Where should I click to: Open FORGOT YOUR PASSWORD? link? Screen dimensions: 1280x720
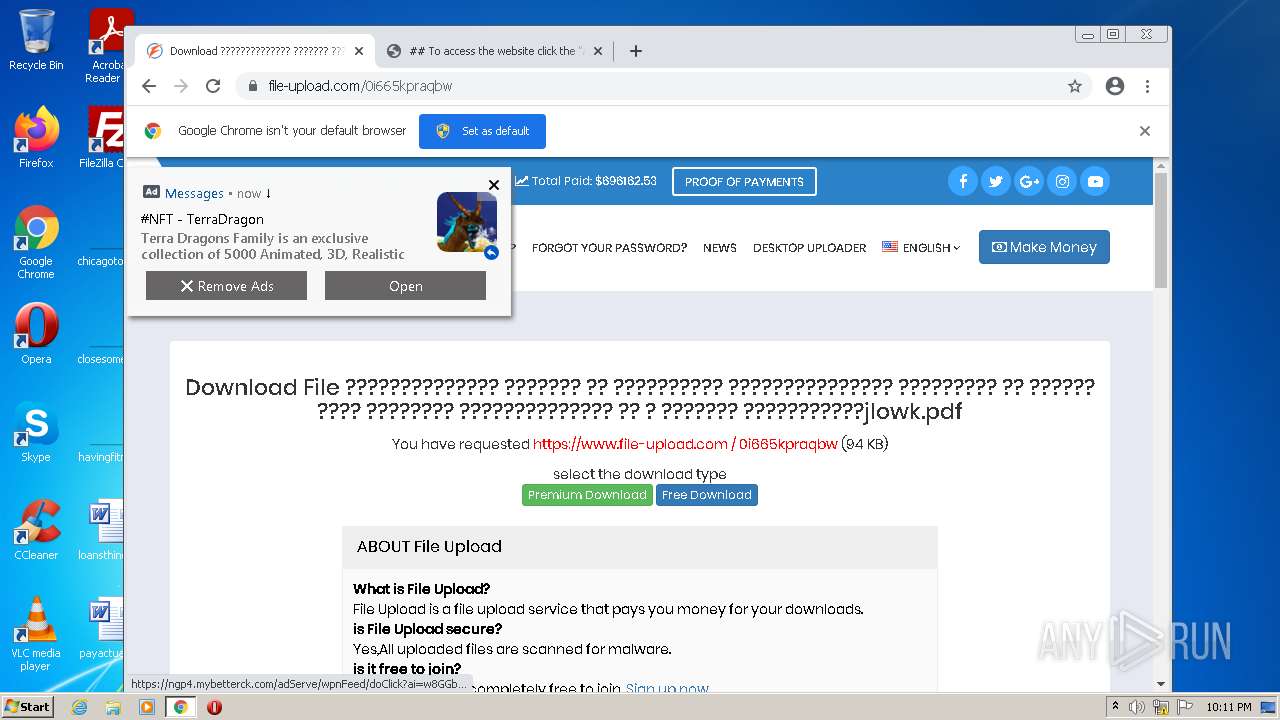pyautogui.click(x=609, y=248)
